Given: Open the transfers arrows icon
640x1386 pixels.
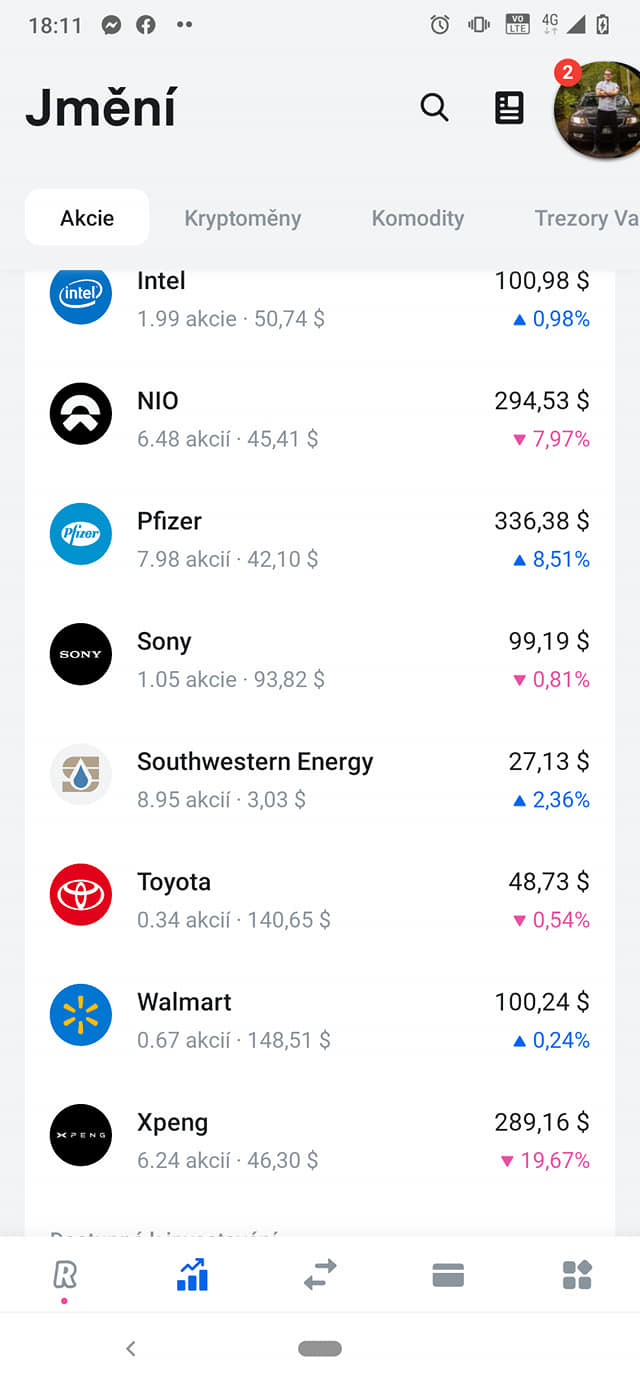Looking at the screenshot, I should 320,1275.
